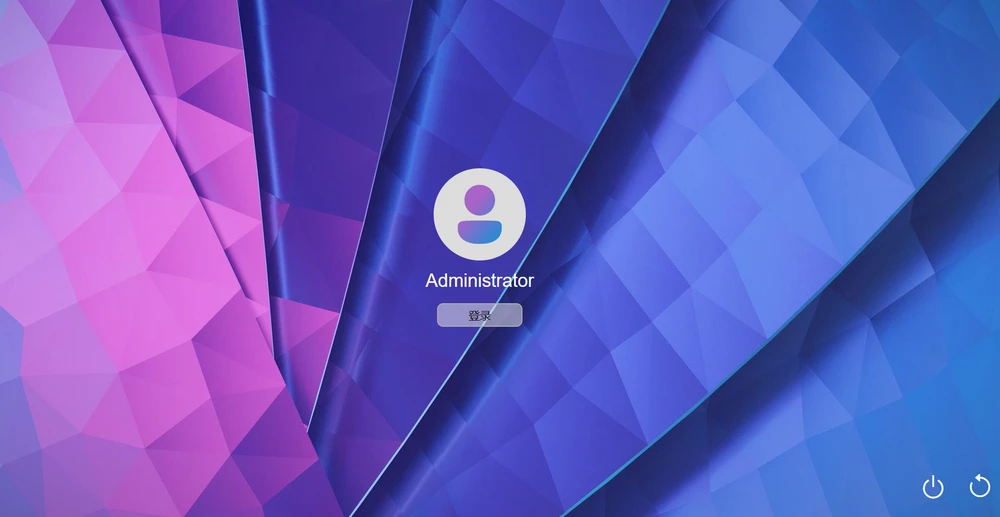Sign in as Administrator with 登录
This screenshot has width=1000, height=517.
point(479,315)
